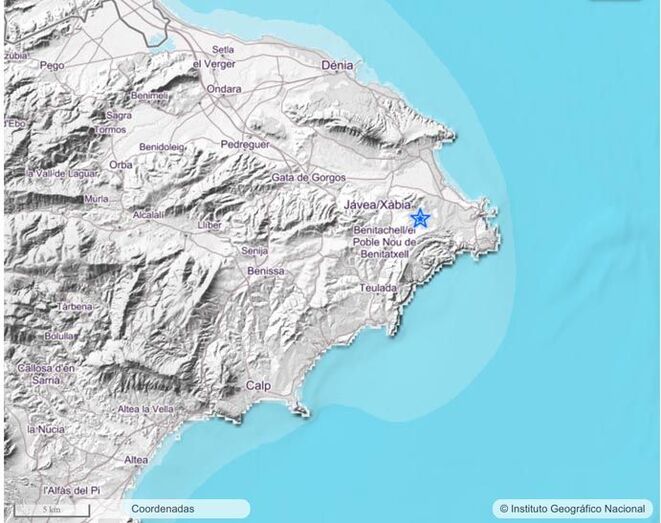Click the Sagra label

(119, 115)
